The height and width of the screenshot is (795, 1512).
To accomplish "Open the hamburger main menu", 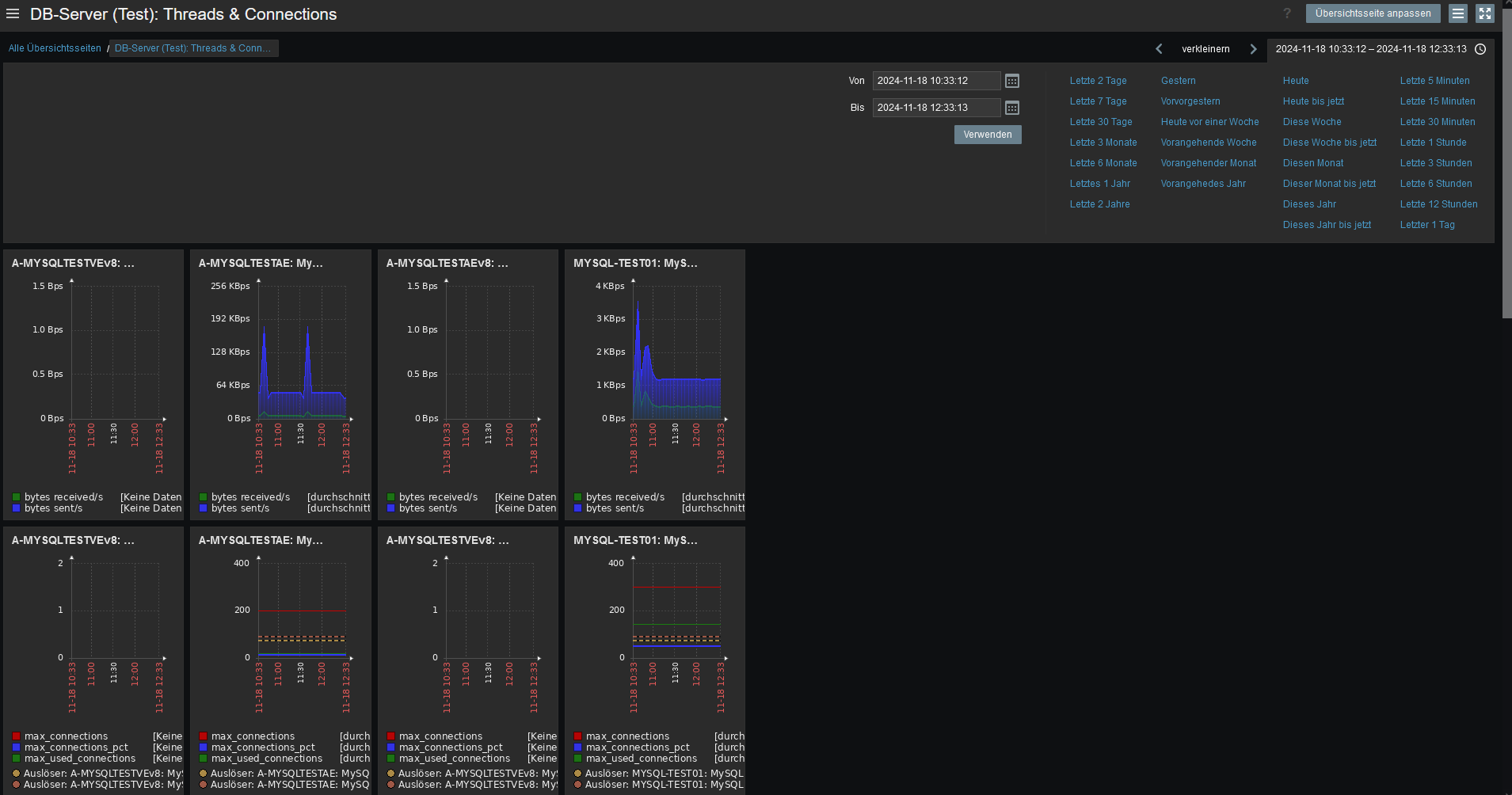I will tap(13, 13).
